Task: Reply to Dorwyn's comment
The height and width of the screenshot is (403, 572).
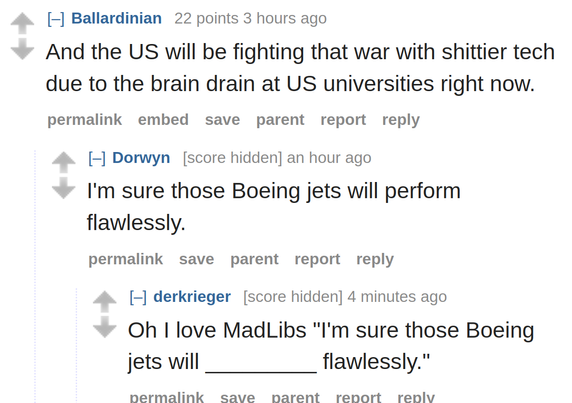Action: coord(375,260)
